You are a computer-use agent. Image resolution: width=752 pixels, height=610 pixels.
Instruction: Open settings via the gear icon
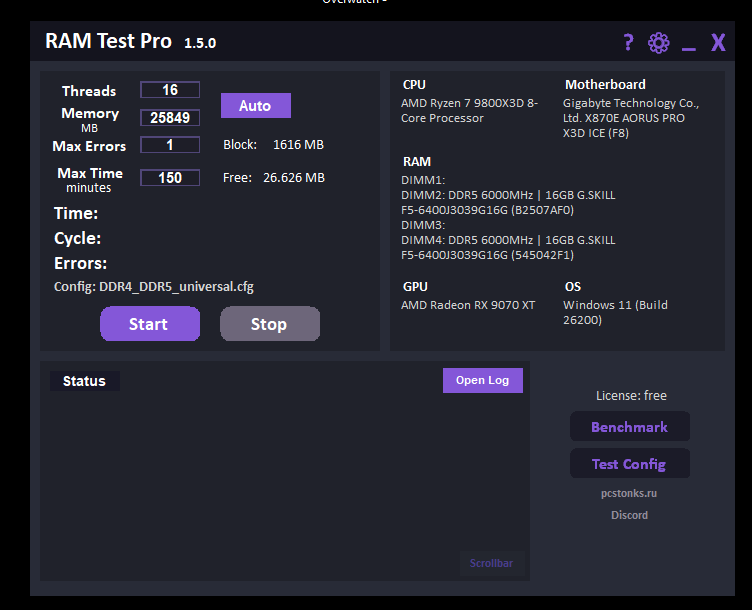[x=658, y=43]
